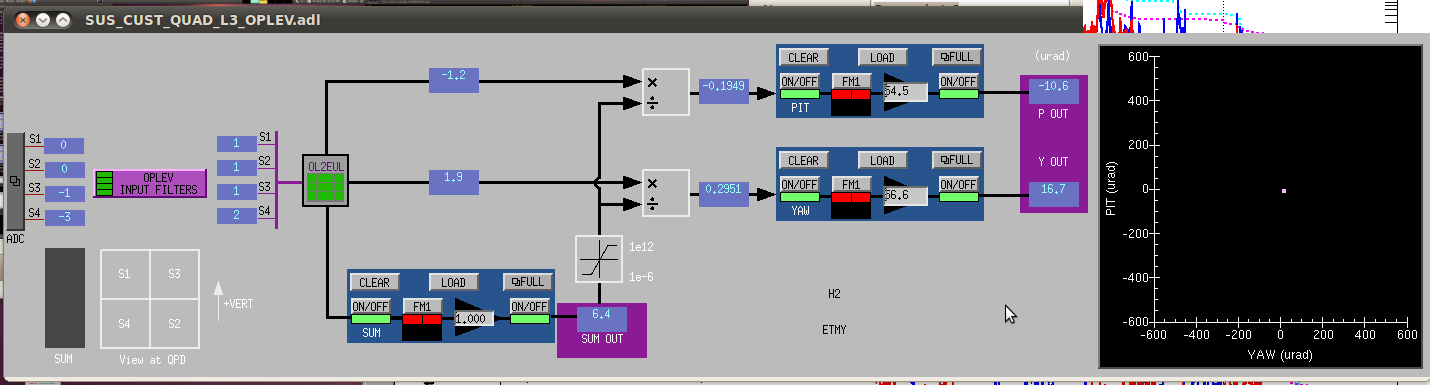
Task: Select FM1 in the YAW filter
Action: tap(851, 184)
